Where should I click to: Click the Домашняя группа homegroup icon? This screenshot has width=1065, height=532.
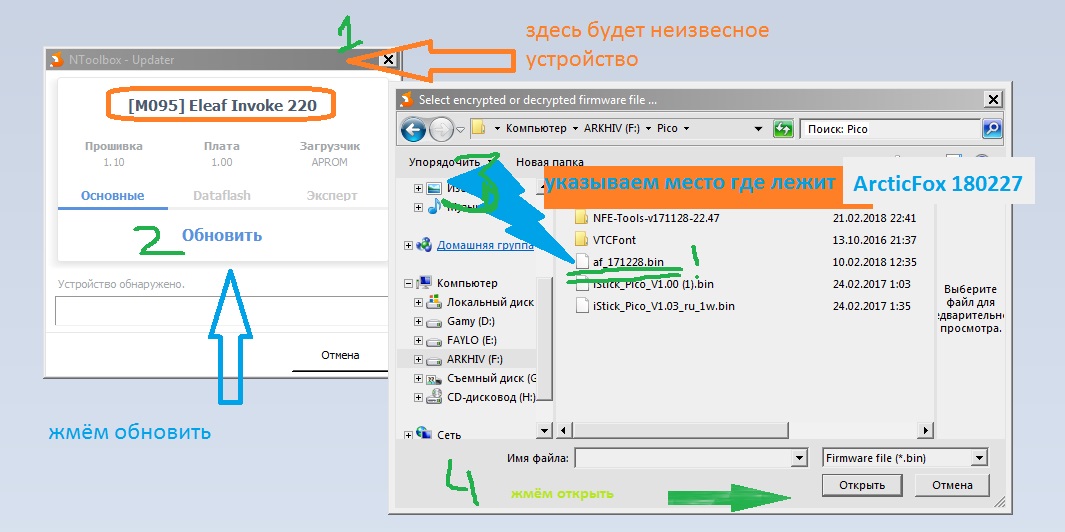point(424,245)
